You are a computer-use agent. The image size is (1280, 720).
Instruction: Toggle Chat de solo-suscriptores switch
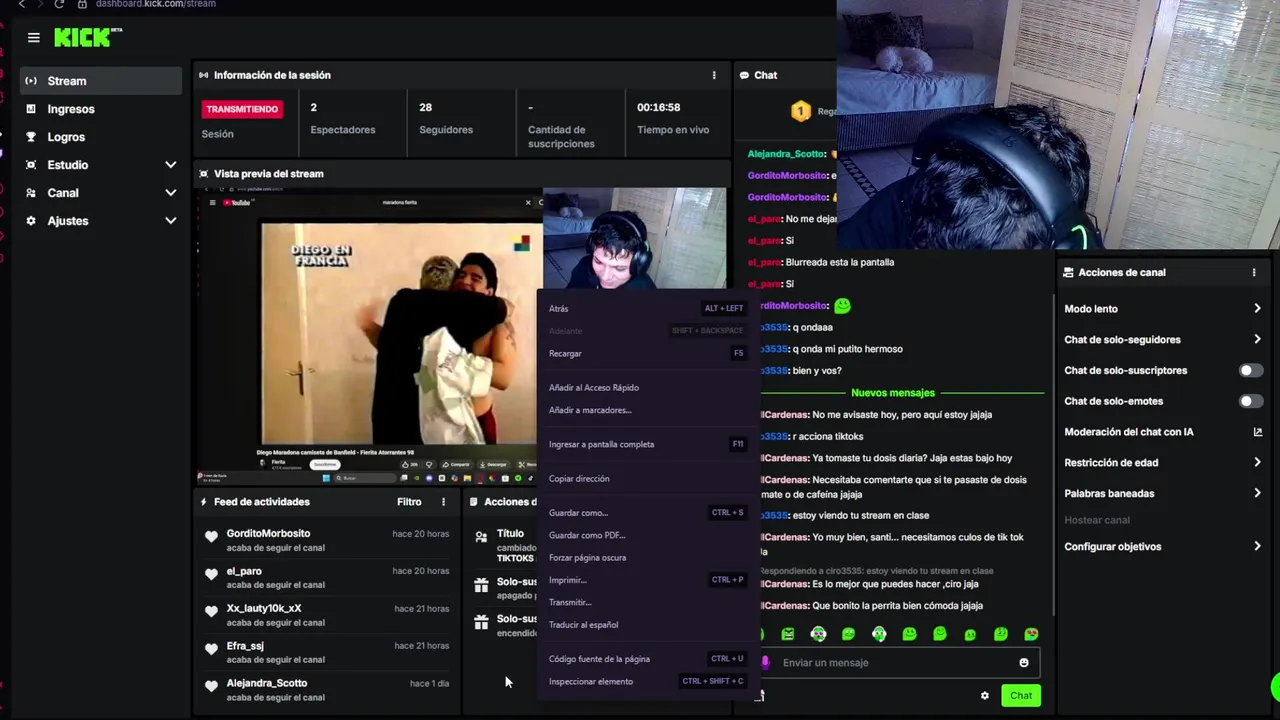[x=1250, y=370]
